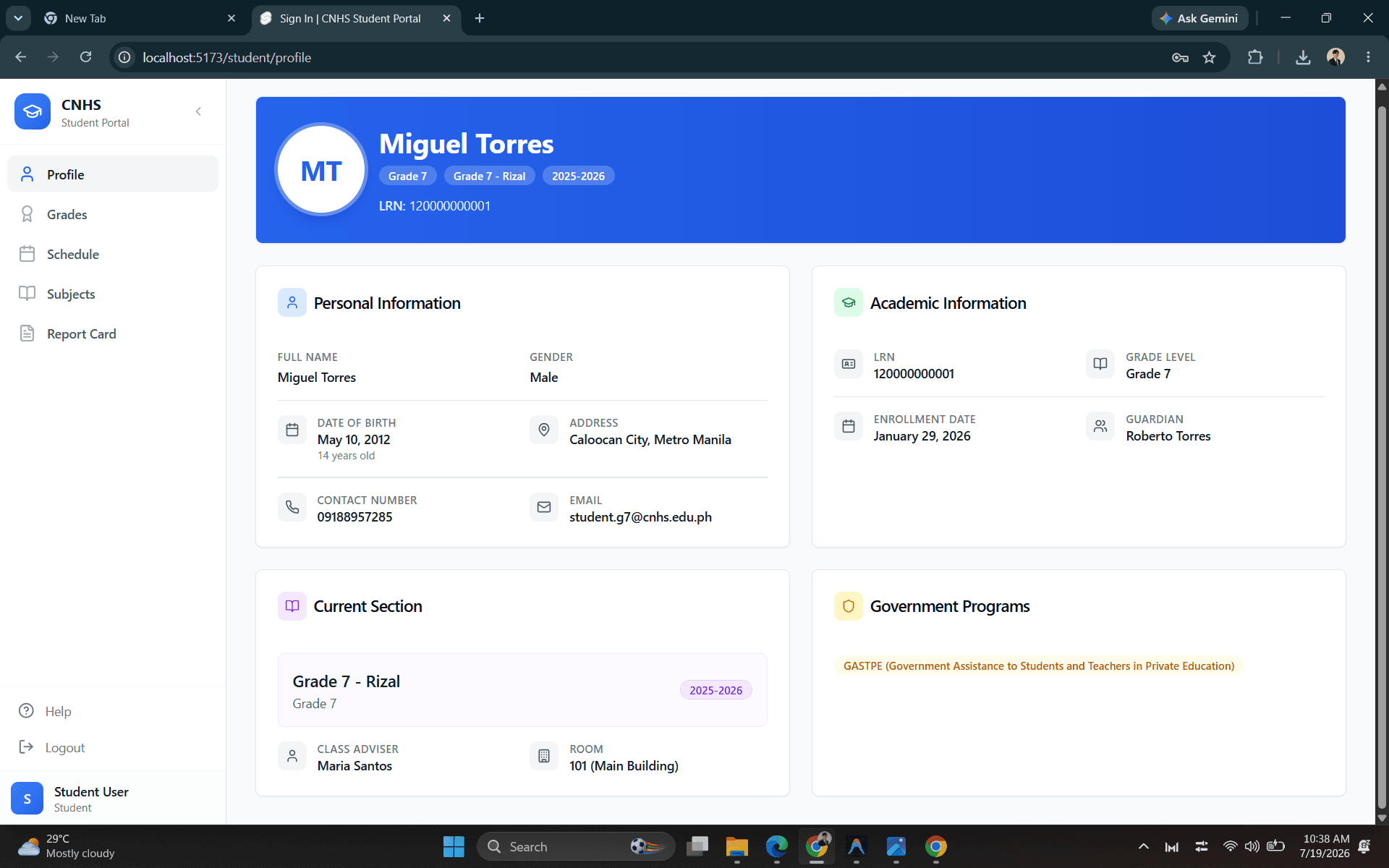Click the contact number phone icon

[292, 507]
